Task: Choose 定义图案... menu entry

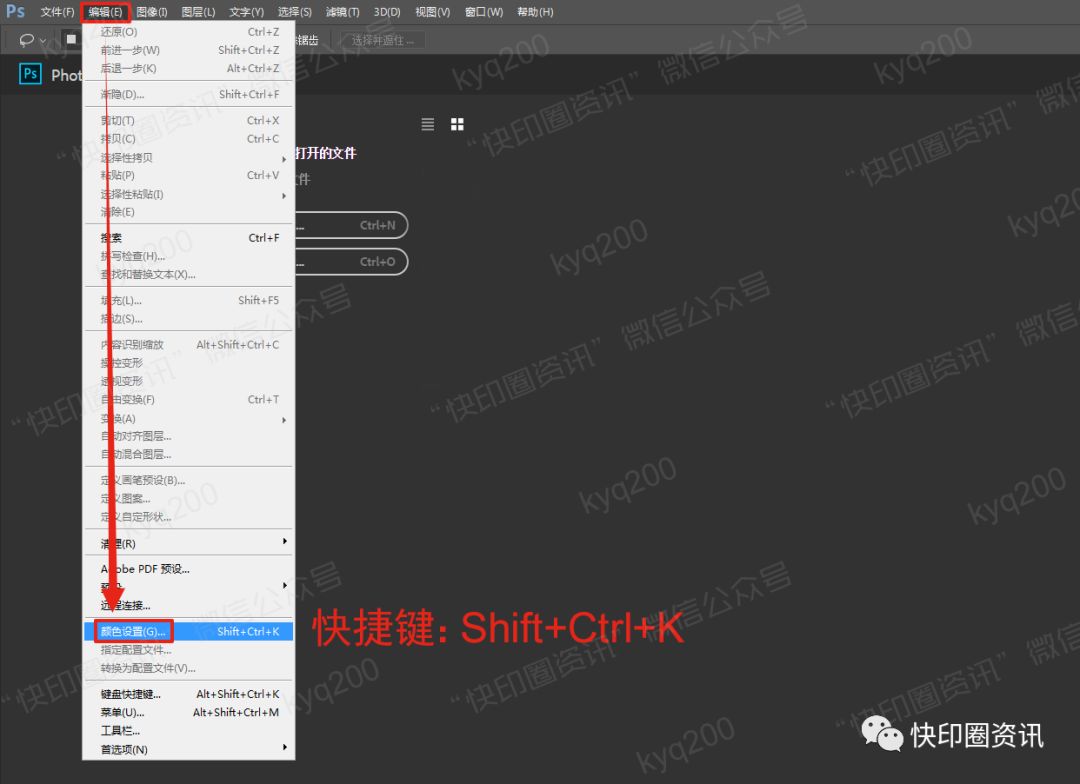Action: tap(189, 499)
